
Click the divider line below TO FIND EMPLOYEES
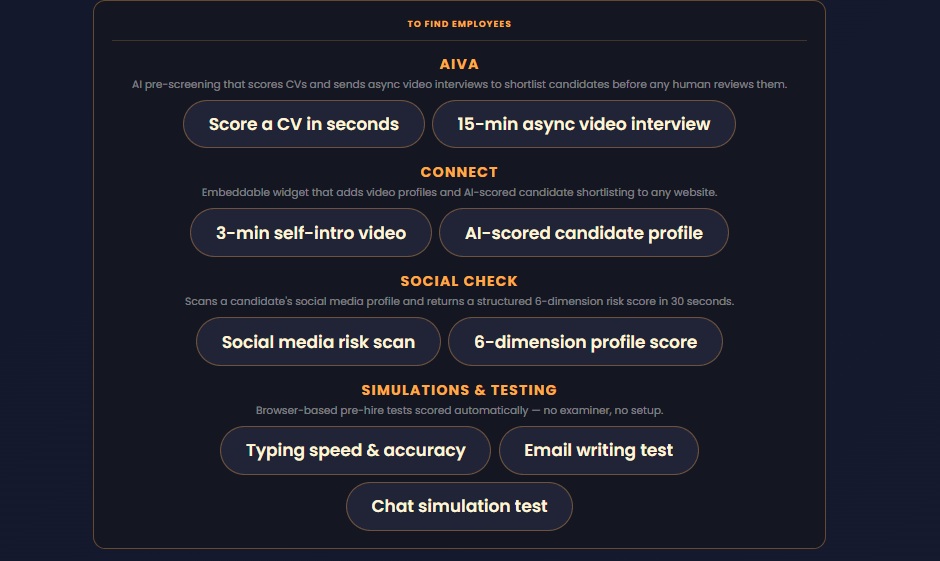point(459,41)
